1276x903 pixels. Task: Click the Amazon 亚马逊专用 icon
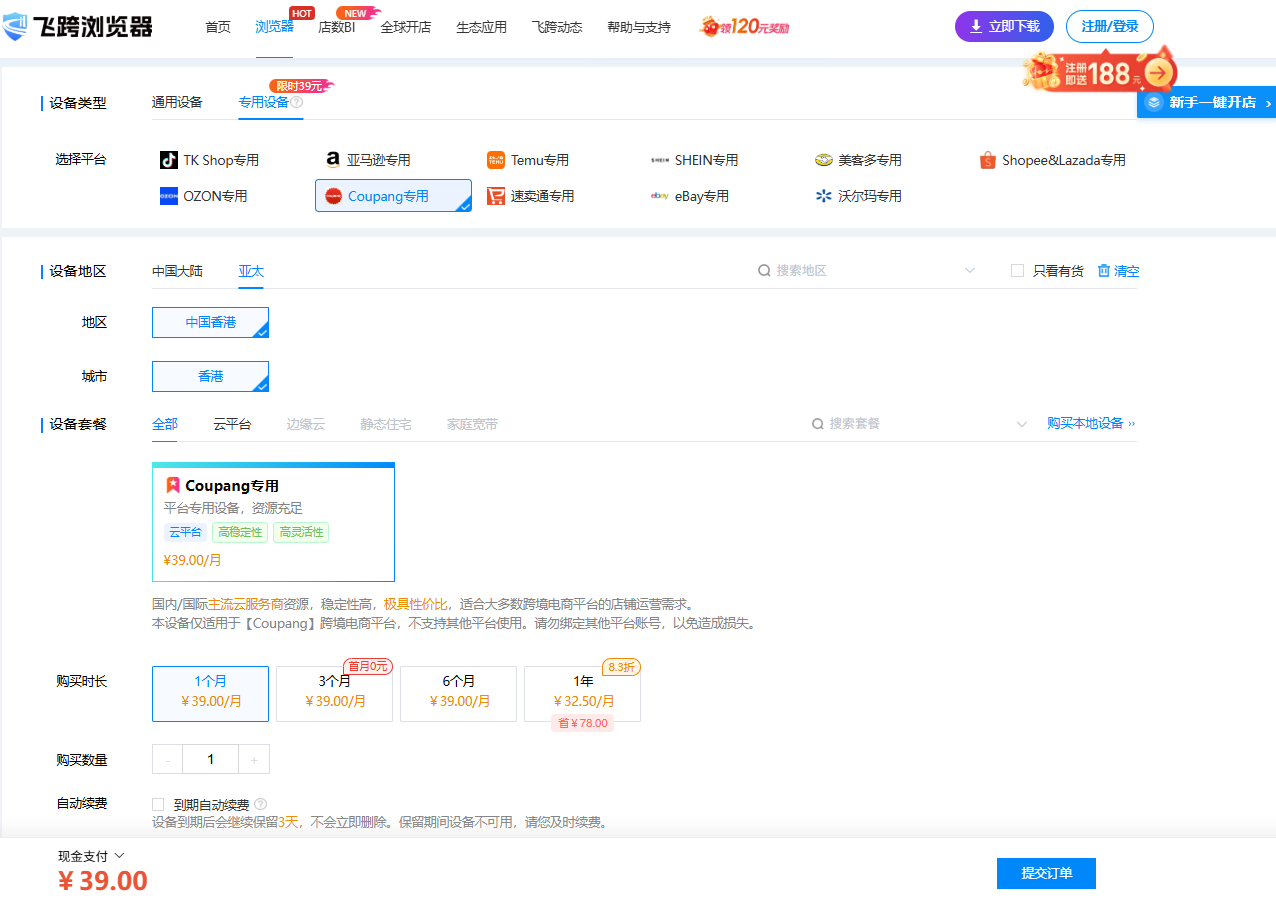tap(333, 160)
